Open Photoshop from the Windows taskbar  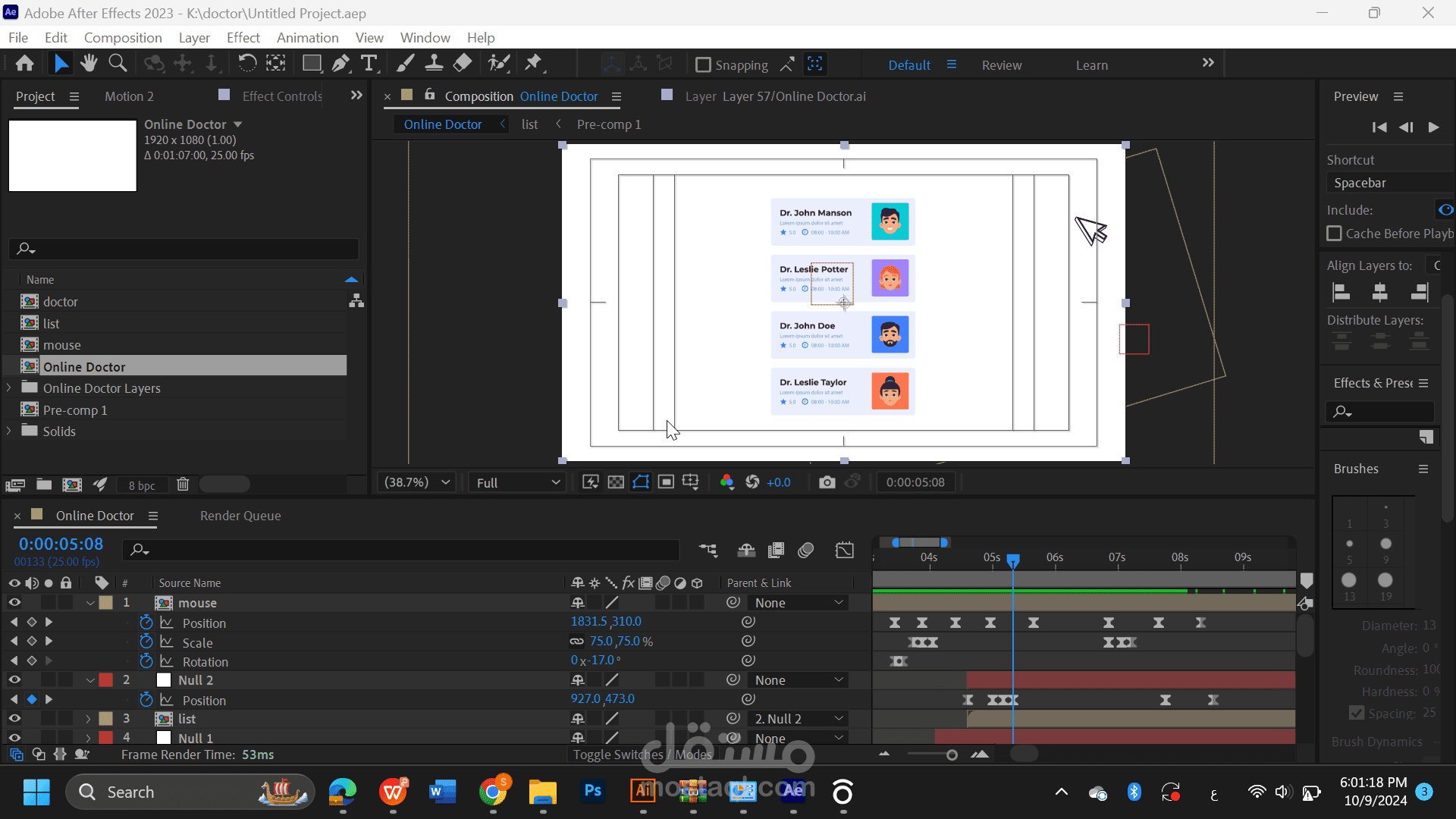593,792
